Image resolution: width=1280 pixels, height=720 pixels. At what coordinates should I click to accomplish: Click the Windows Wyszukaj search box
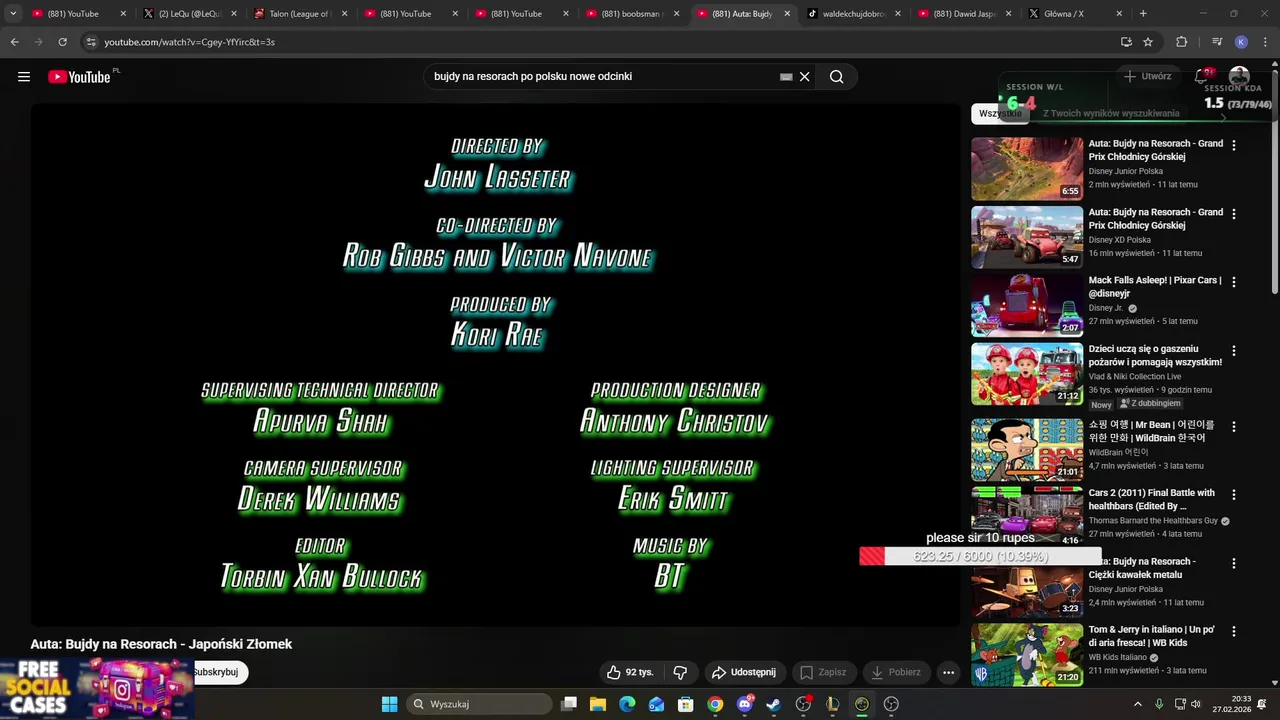coord(479,704)
